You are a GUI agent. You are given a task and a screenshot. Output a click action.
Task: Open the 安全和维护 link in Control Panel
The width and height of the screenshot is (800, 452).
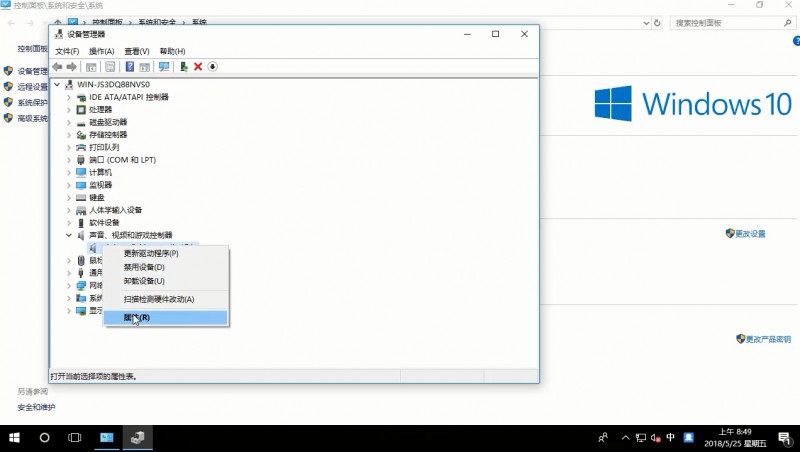[36, 407]
